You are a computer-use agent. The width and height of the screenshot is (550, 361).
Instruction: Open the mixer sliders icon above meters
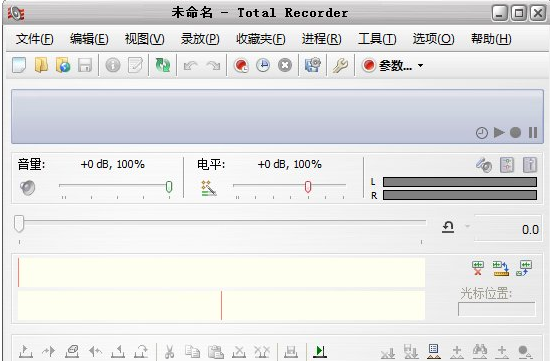click(x=507, y=165)
